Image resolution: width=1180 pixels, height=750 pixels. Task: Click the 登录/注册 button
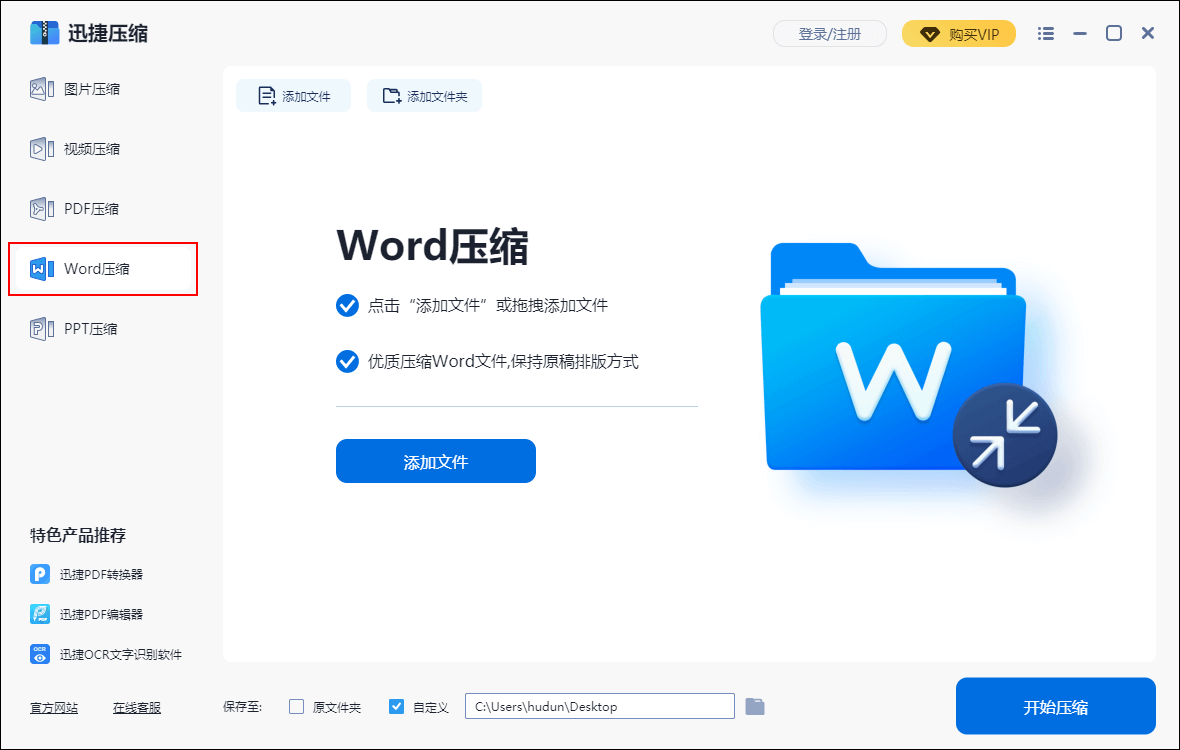(x=829, y=34)
